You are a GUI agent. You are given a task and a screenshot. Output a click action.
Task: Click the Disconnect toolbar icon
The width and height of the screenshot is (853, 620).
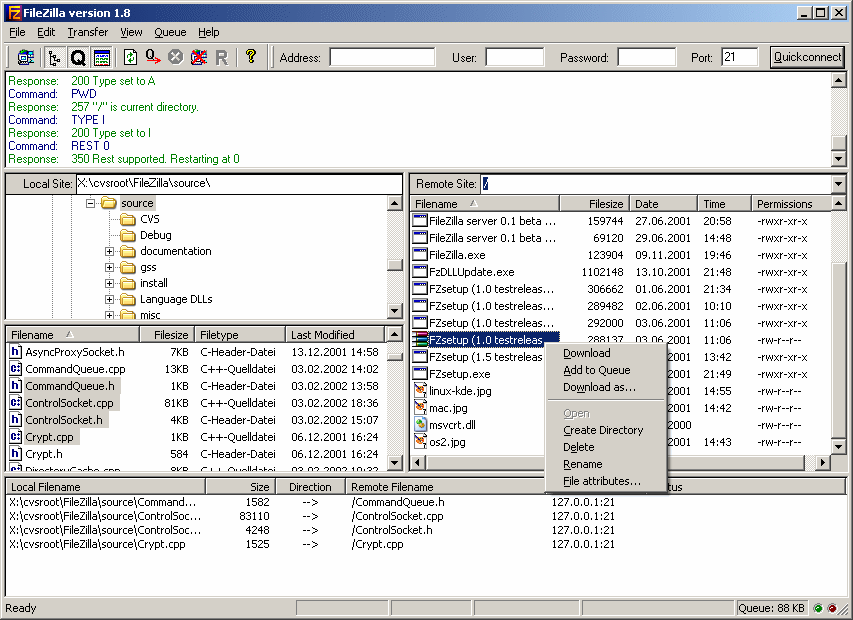coord(199,57)
